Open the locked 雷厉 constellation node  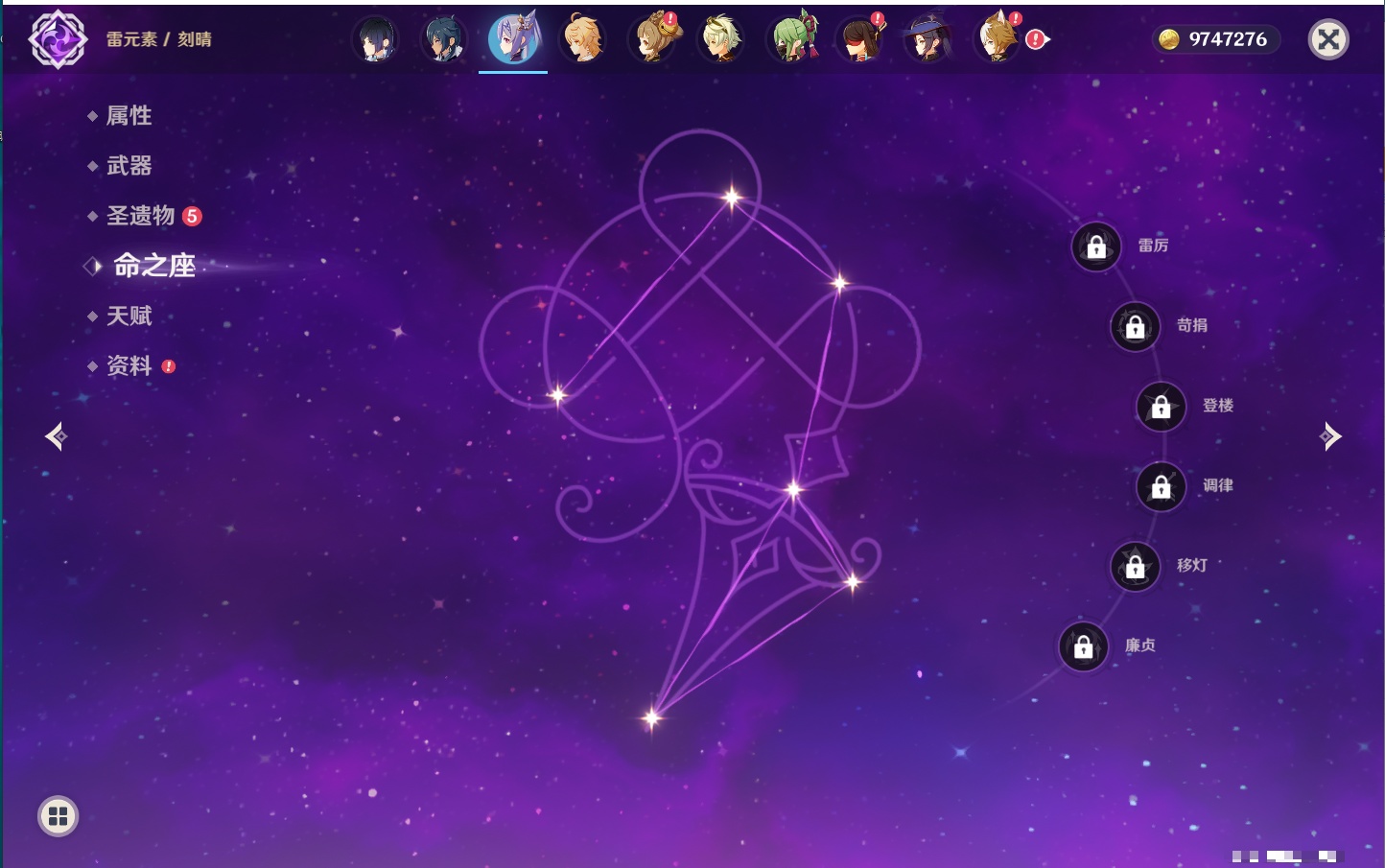coord(1096,246)
